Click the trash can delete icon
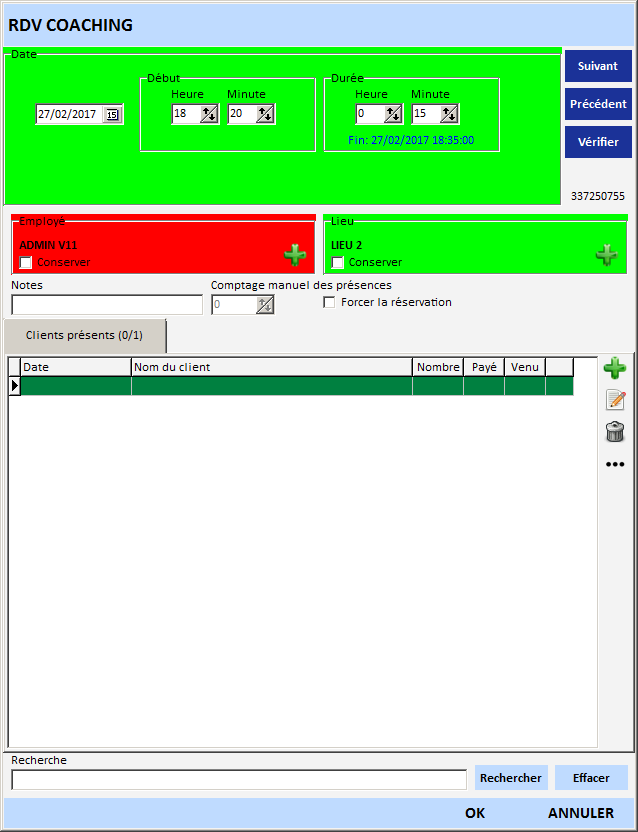638x832 pixels. tap(615, 432)
